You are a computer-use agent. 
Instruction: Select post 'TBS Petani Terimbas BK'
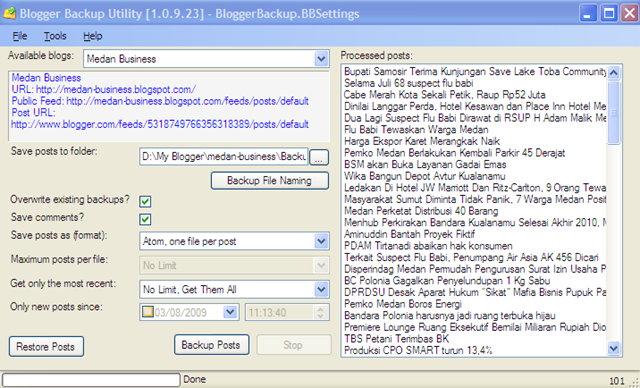[397, 339]
